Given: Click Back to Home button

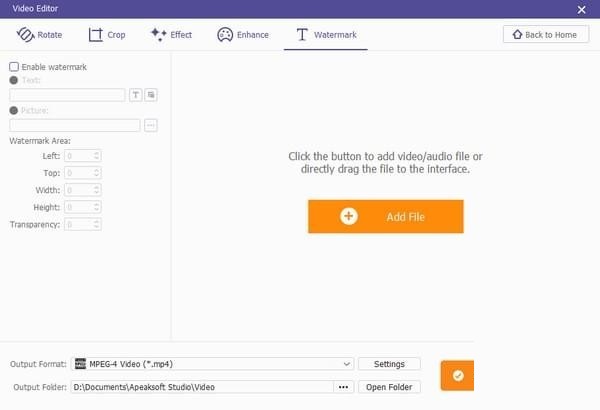Looking at the screenshot, I should 546,34.
